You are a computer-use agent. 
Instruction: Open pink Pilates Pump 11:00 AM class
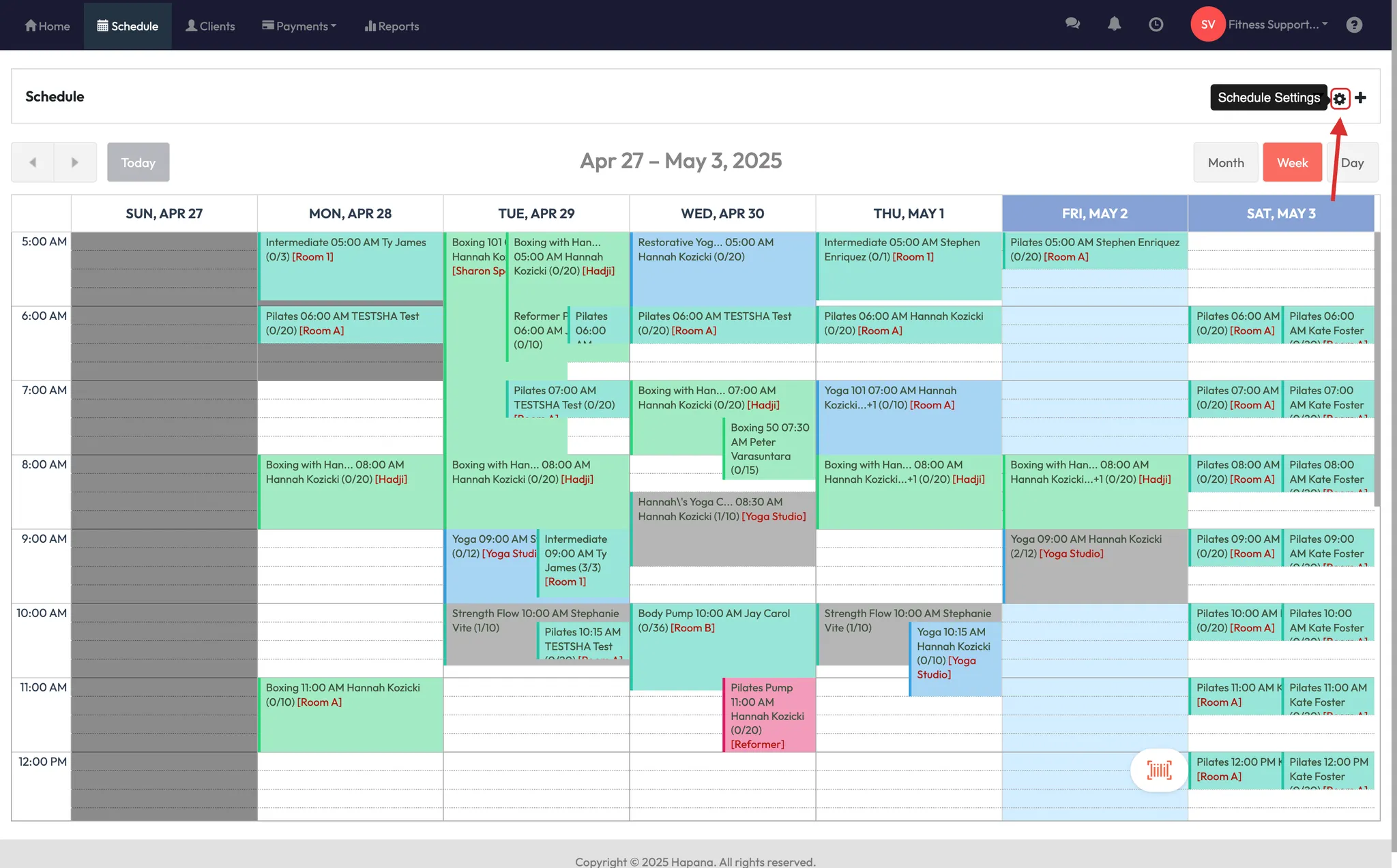(769, 715)
